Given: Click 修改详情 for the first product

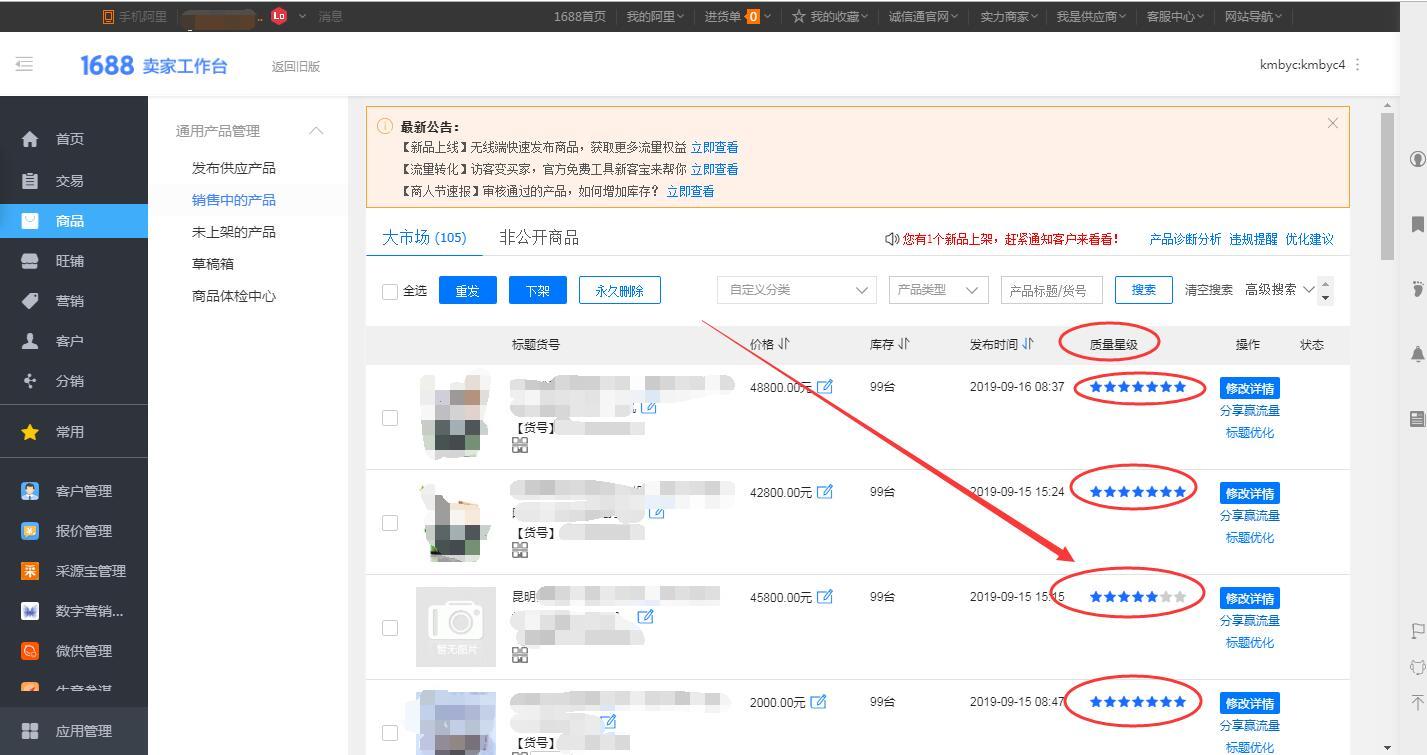Looking at the screenshot, I should click(1249, 387).
